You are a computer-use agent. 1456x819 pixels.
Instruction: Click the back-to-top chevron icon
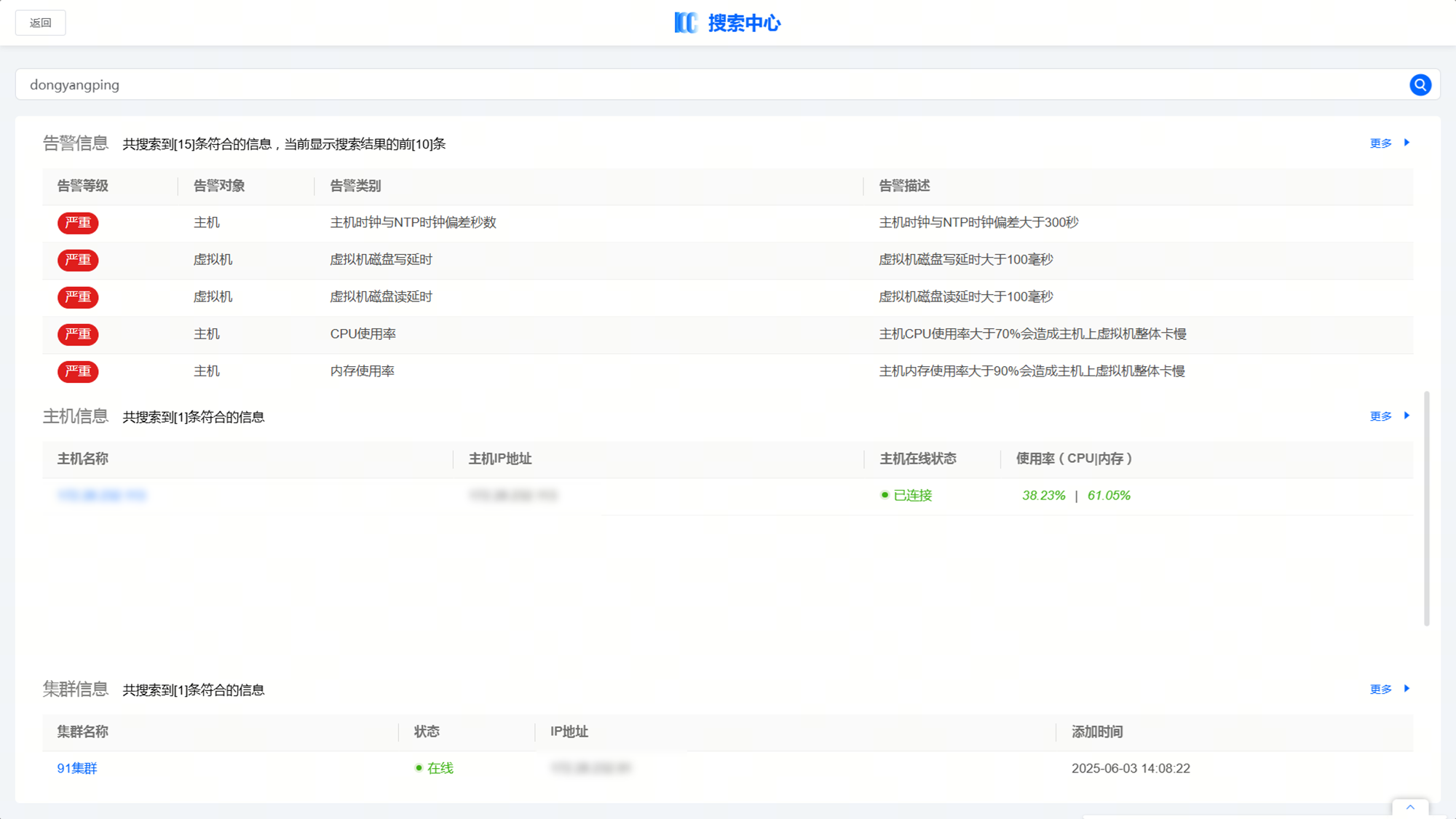(x=1410, y=807)
